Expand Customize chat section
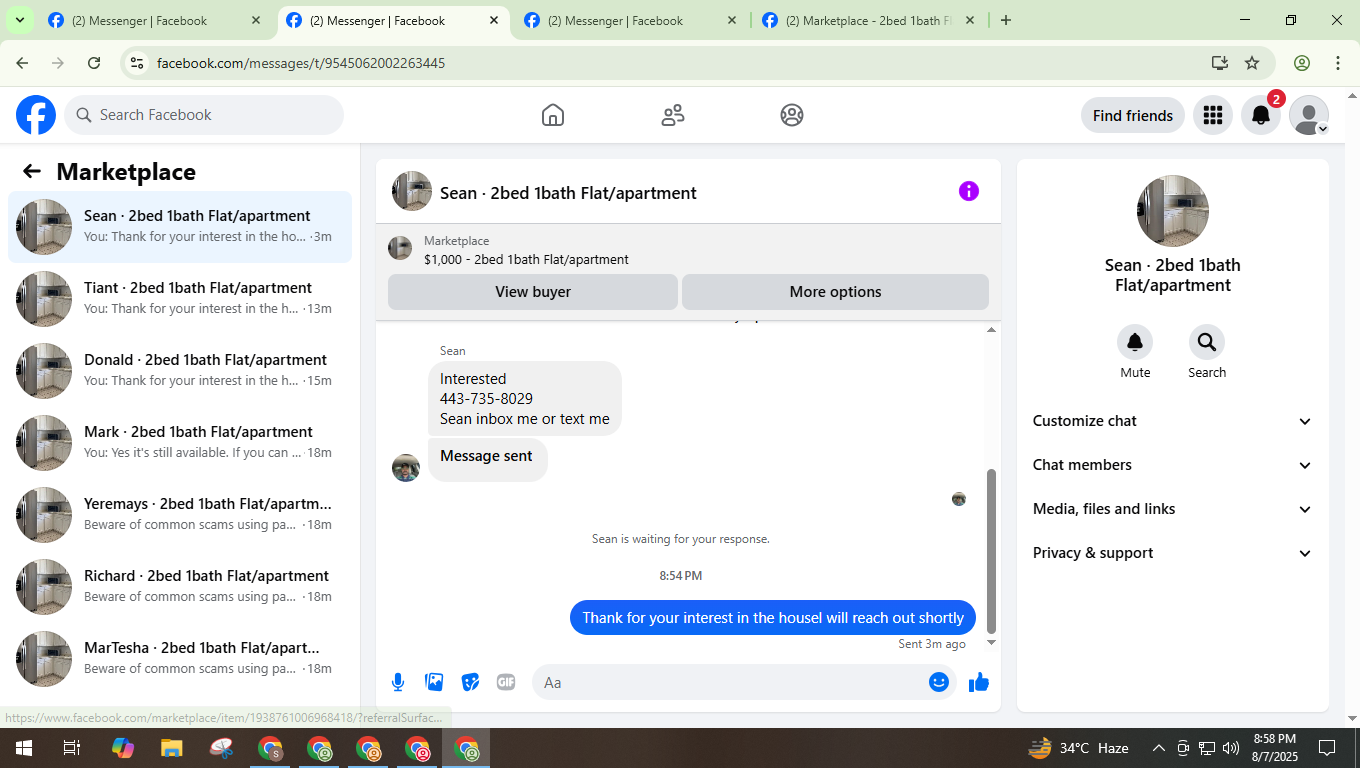This screenshot has width=1360, height=768. tap(1173, 421)
